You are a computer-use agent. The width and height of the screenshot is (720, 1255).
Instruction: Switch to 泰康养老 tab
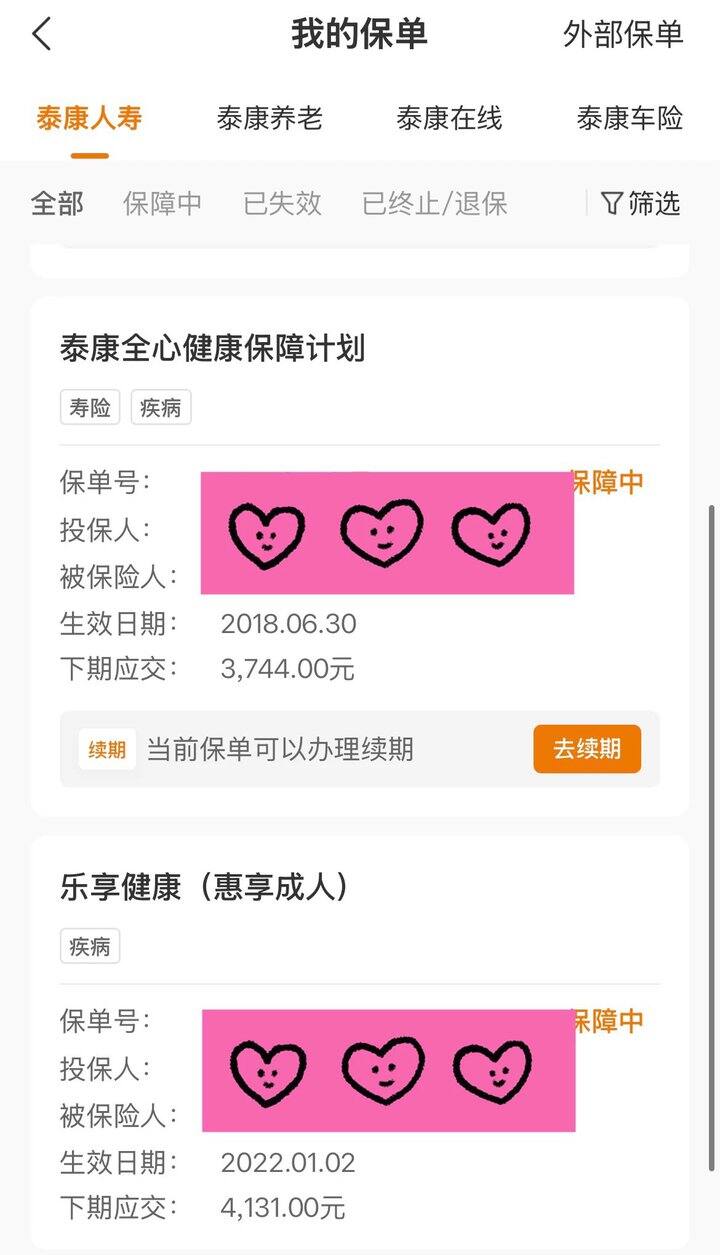click(270, 119)
